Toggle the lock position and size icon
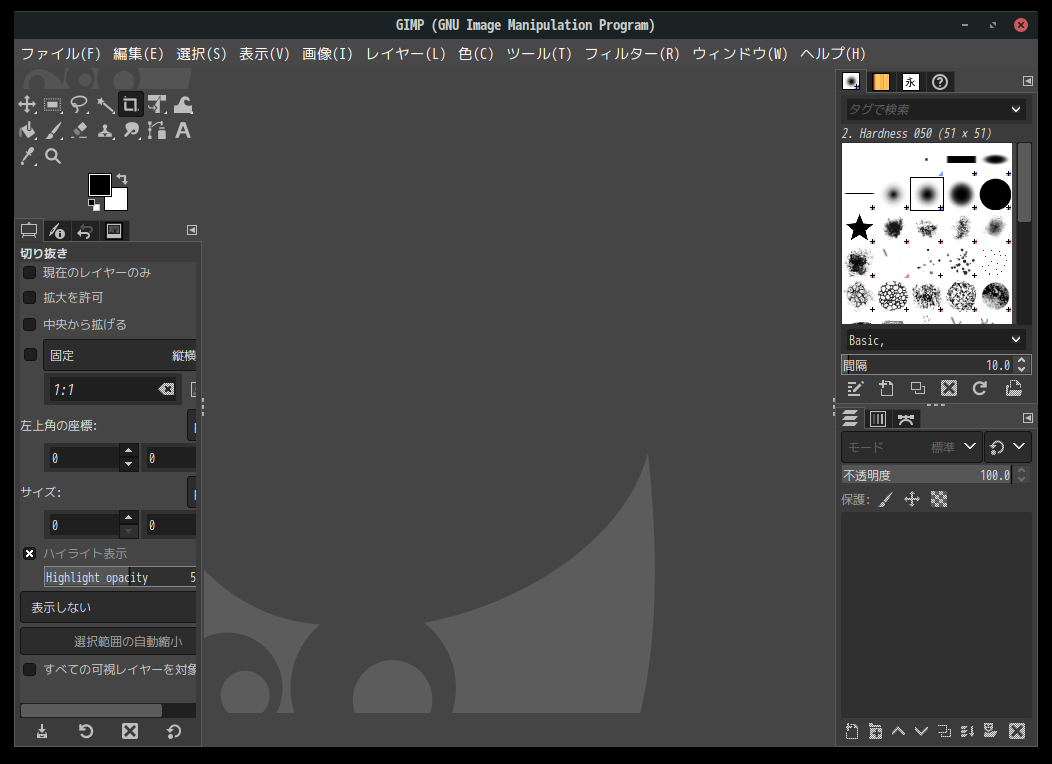Screen dimensions: 1052x764 pyautogui.click(x=912, y=499)
